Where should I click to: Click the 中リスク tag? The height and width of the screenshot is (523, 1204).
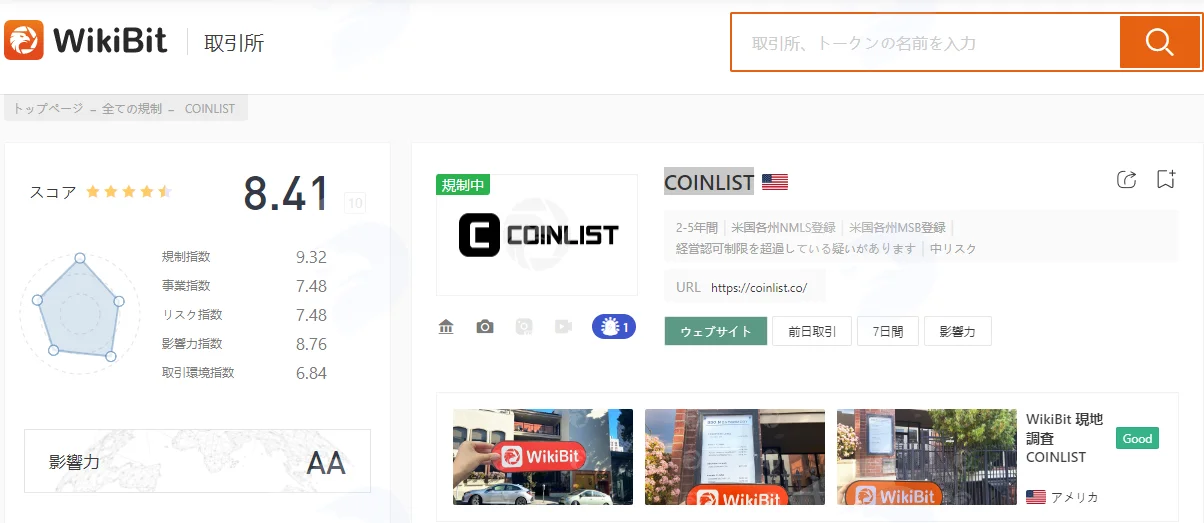pyautogui.click(x=953, y=248)
